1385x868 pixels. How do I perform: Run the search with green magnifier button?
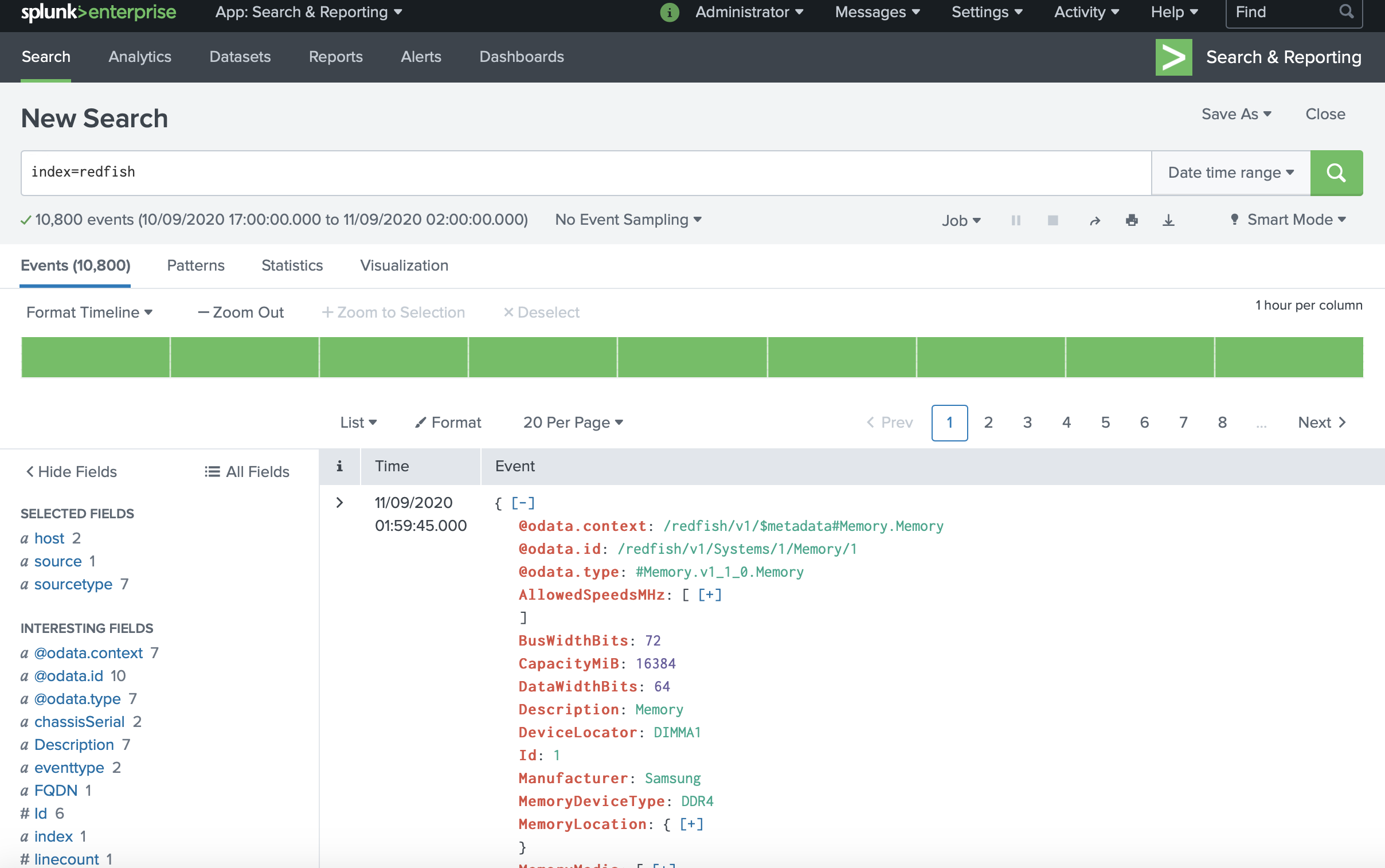1336,172
